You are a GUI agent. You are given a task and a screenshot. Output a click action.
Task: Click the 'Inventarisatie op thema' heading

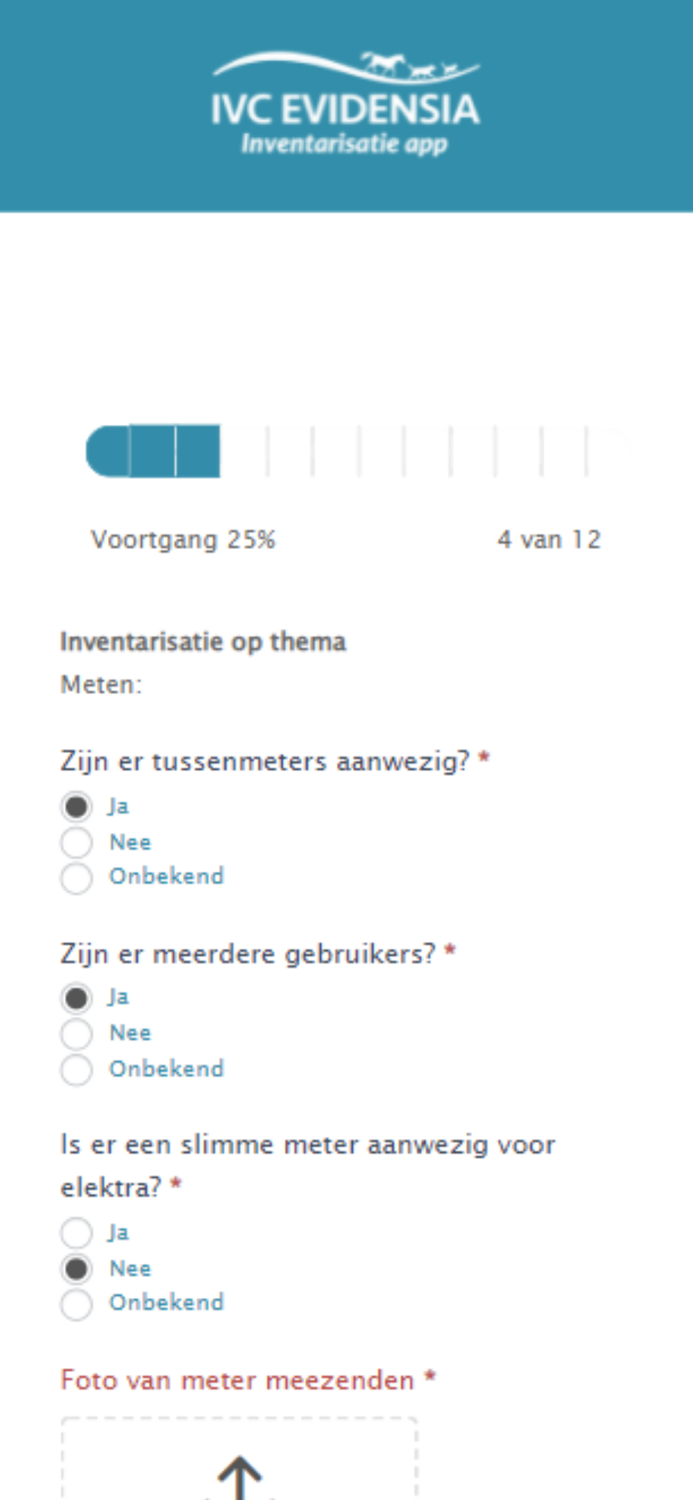[x=203, y=641]
